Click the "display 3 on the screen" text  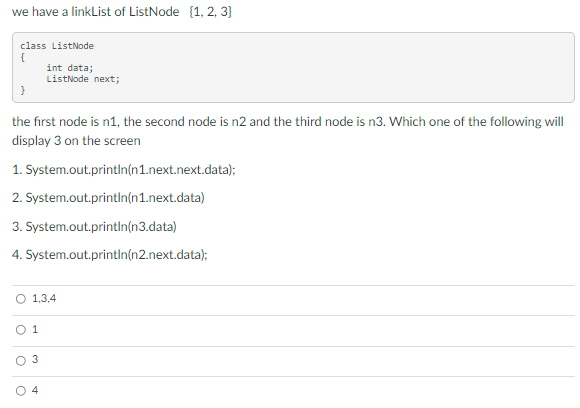(x=76, y=141)
